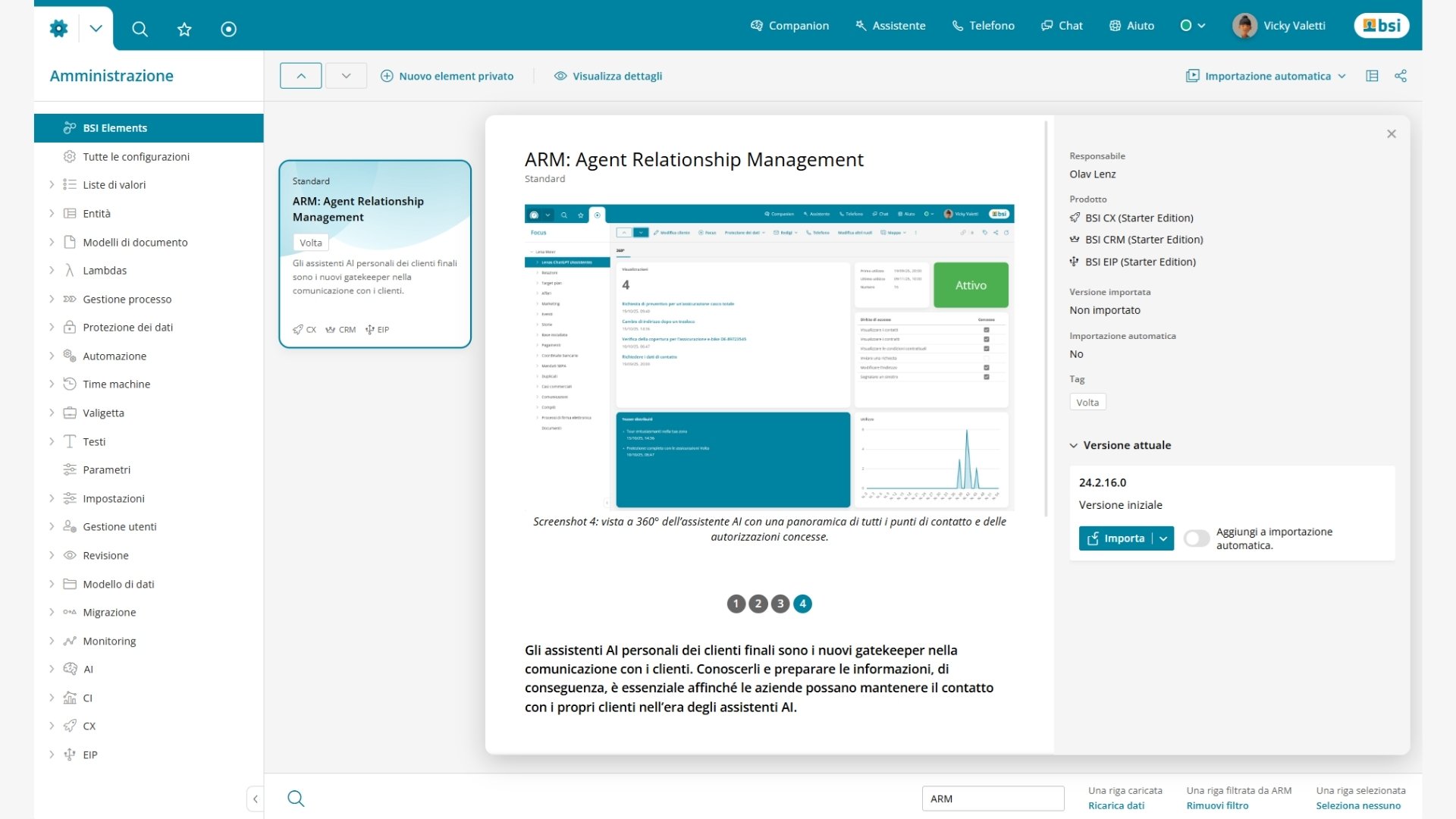Enable the Aggiungi a importazione automatica toggle
Image resolution: width=1456 pixels, height=819 pixels.
click(x=1197, y=538)
